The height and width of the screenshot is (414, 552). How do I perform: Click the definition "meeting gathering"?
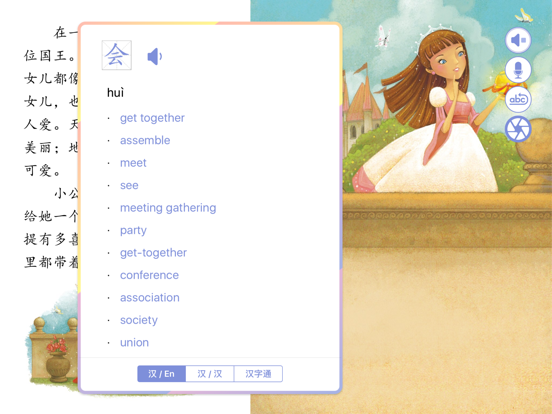pyautogui.click(x=168, y=208)
